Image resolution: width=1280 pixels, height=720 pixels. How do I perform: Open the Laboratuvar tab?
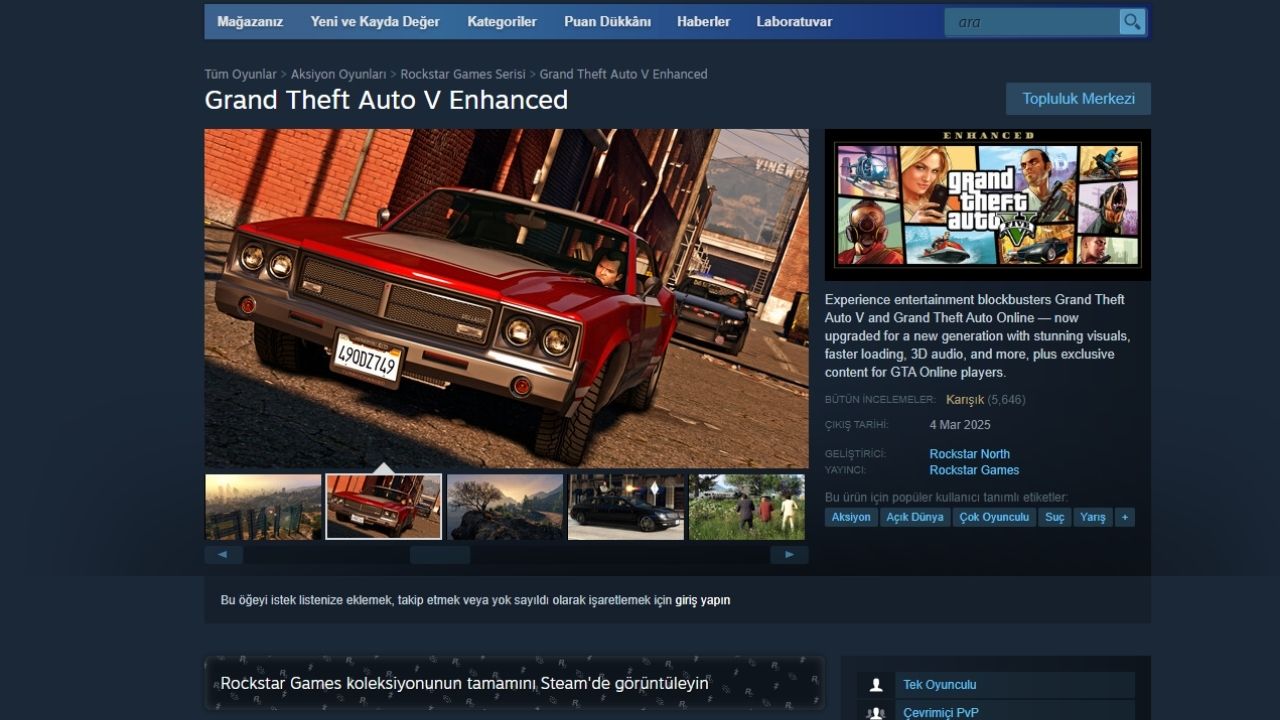click(794, 21)
